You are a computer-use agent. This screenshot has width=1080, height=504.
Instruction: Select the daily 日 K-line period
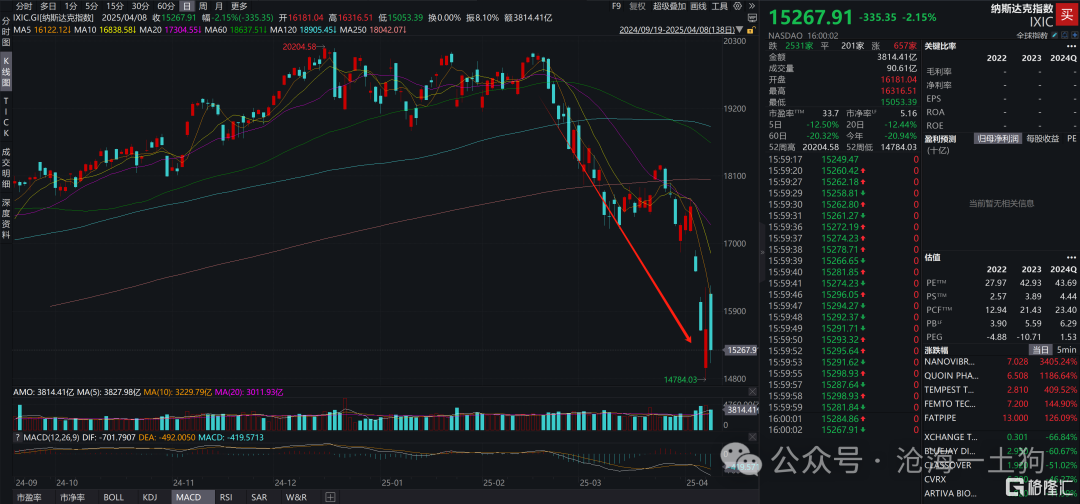(187, 6)
